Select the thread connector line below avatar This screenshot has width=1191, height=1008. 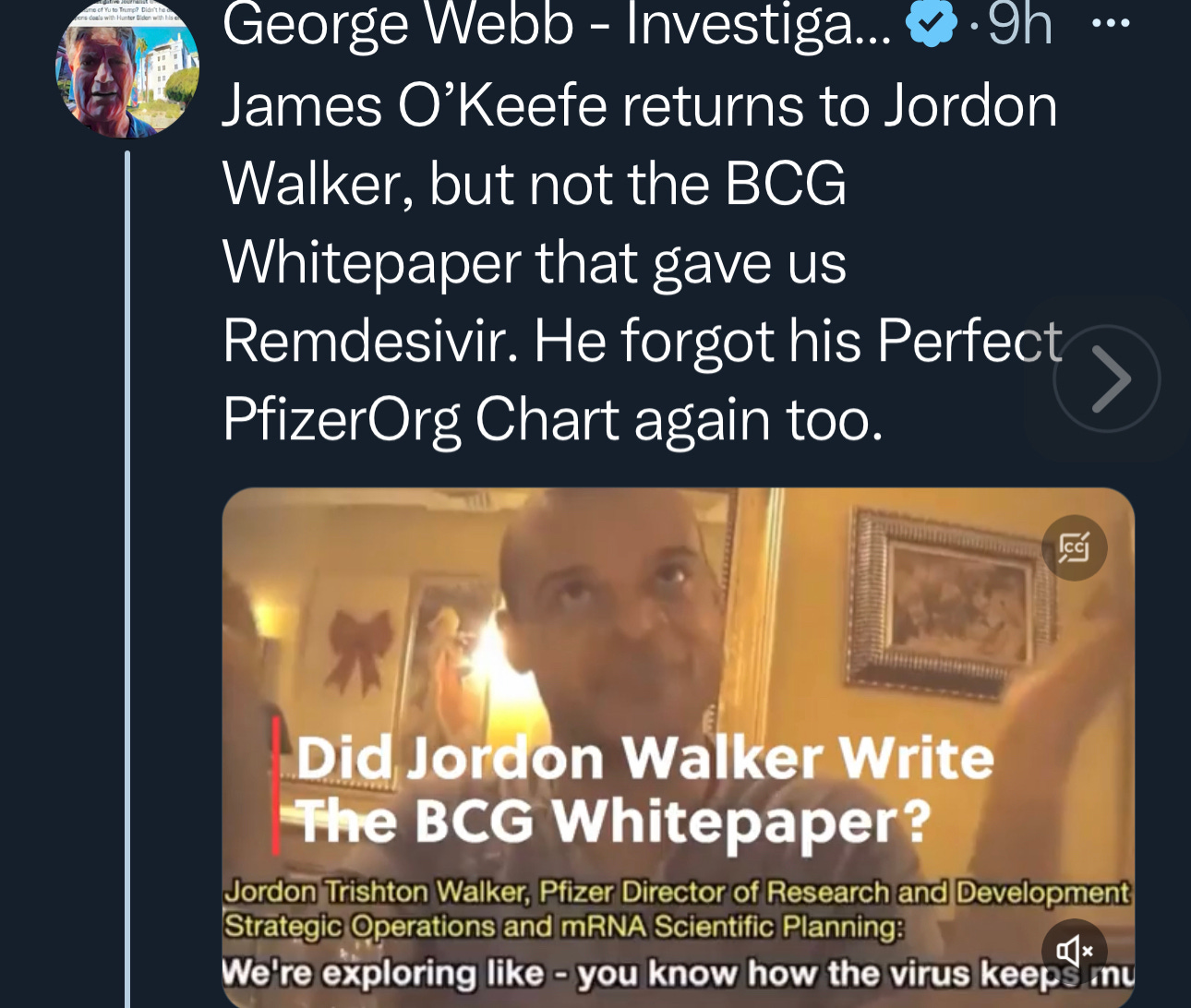tap(127, 580)
